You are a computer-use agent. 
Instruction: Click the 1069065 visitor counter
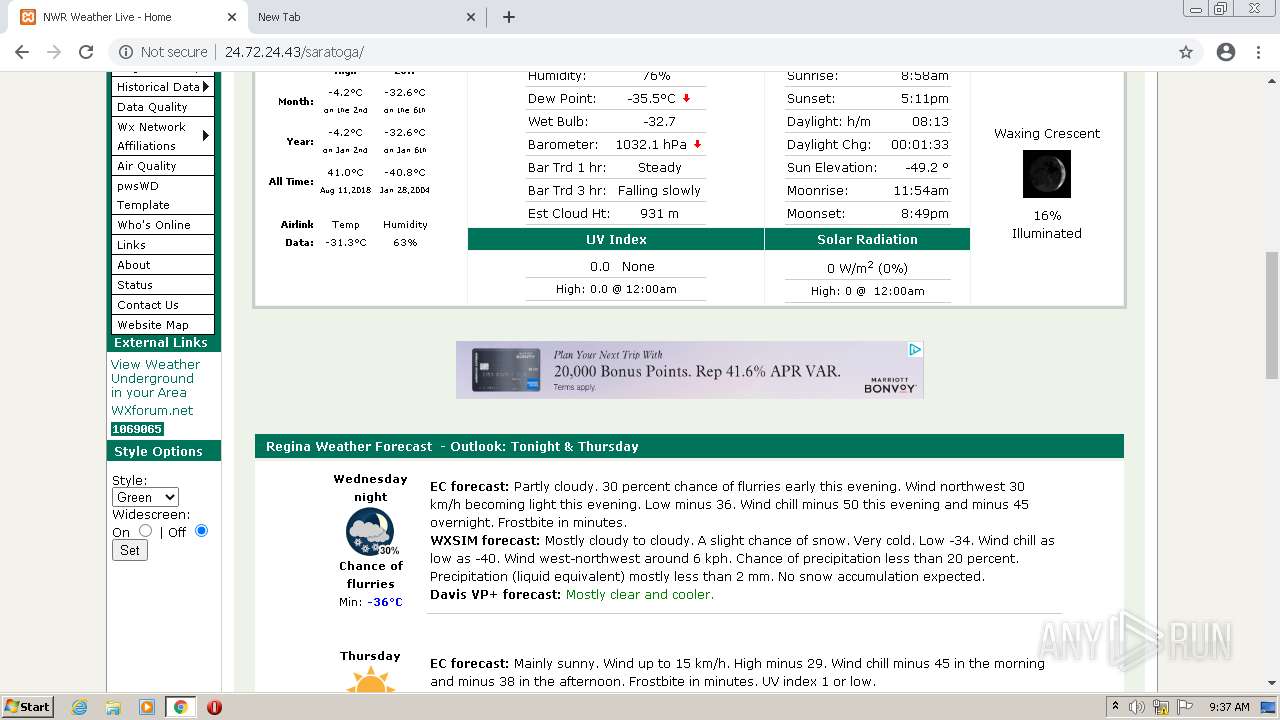click(x=137, y=429)
